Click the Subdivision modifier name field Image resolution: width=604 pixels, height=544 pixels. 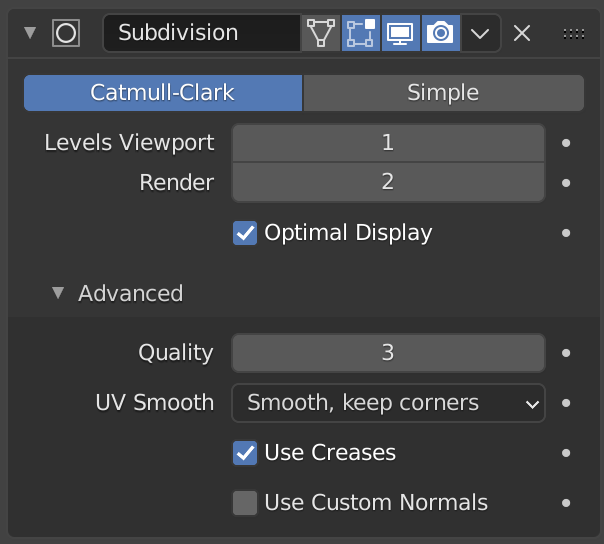(x=201, y=33)
